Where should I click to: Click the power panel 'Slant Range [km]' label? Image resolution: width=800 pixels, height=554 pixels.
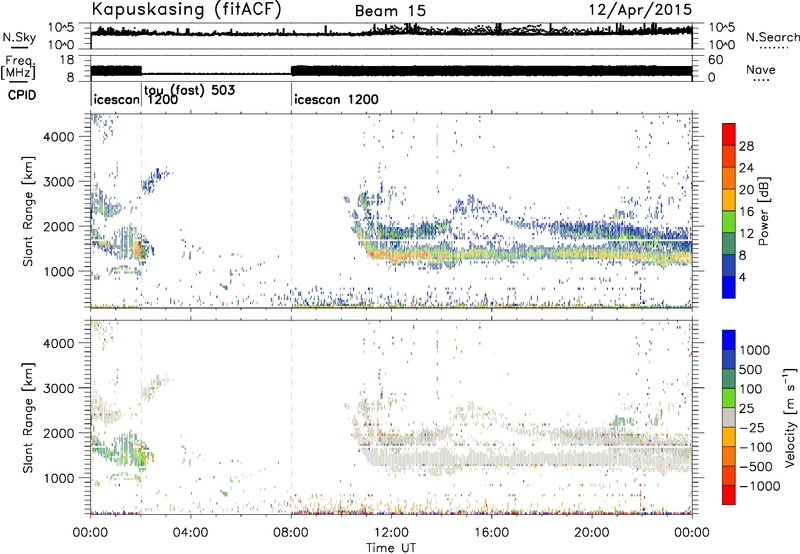pyautogui.click(x=28, y=211)
